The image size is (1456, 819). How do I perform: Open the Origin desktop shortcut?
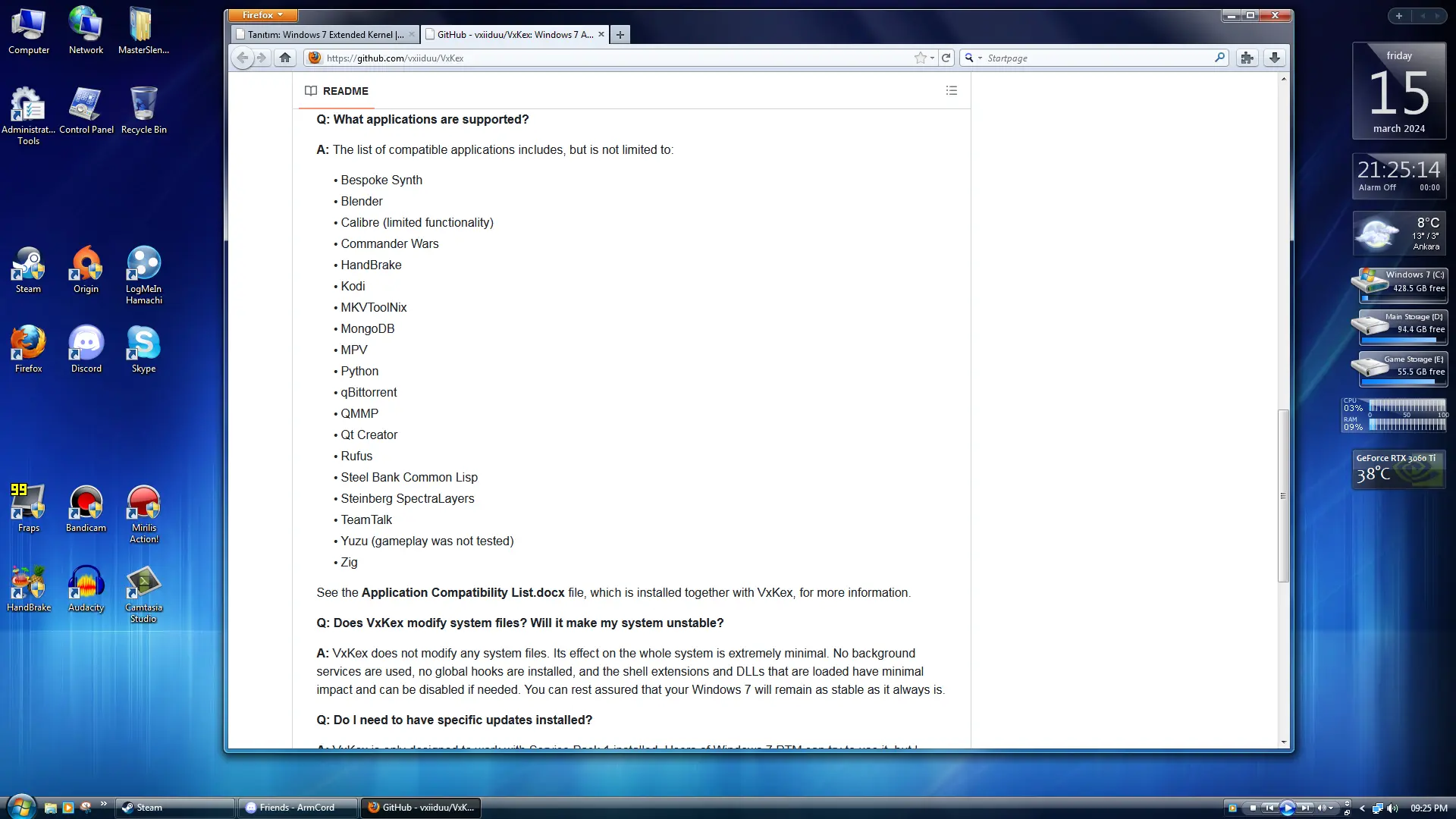click(86, 269)
